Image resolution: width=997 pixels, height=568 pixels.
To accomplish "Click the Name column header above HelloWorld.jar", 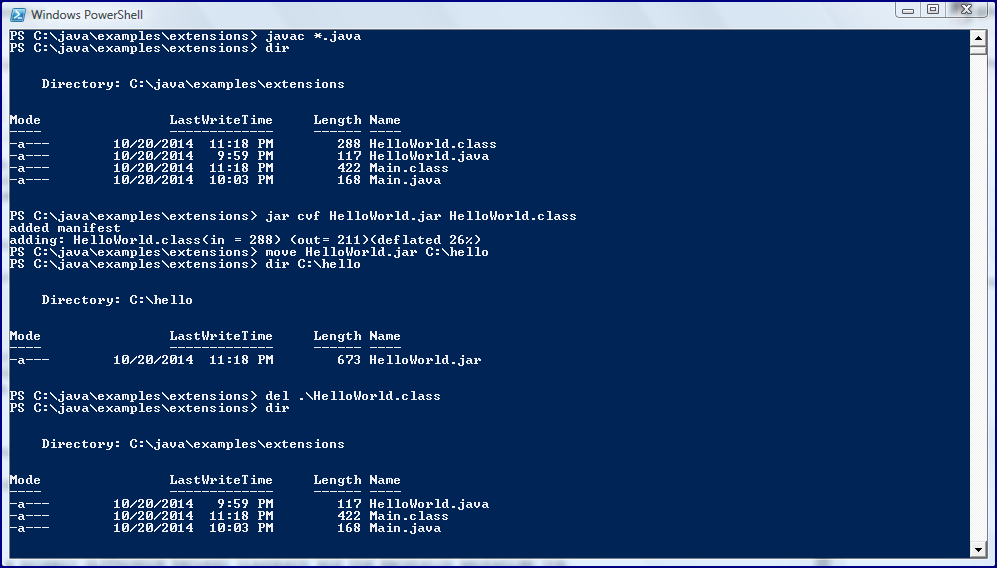I will click(385, 336).
